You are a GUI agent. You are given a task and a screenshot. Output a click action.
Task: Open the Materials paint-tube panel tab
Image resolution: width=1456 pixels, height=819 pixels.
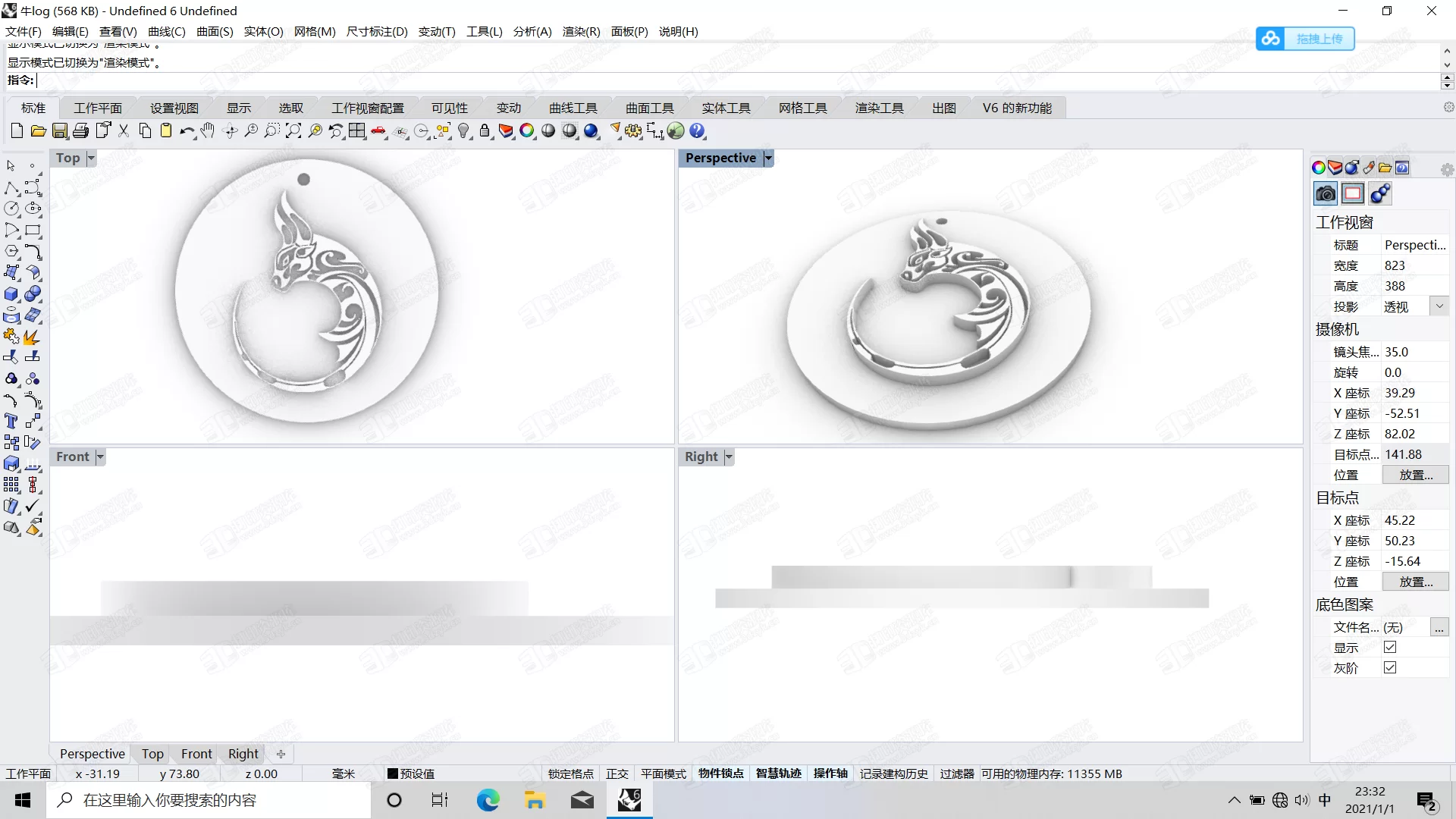tap(1369, 168)
